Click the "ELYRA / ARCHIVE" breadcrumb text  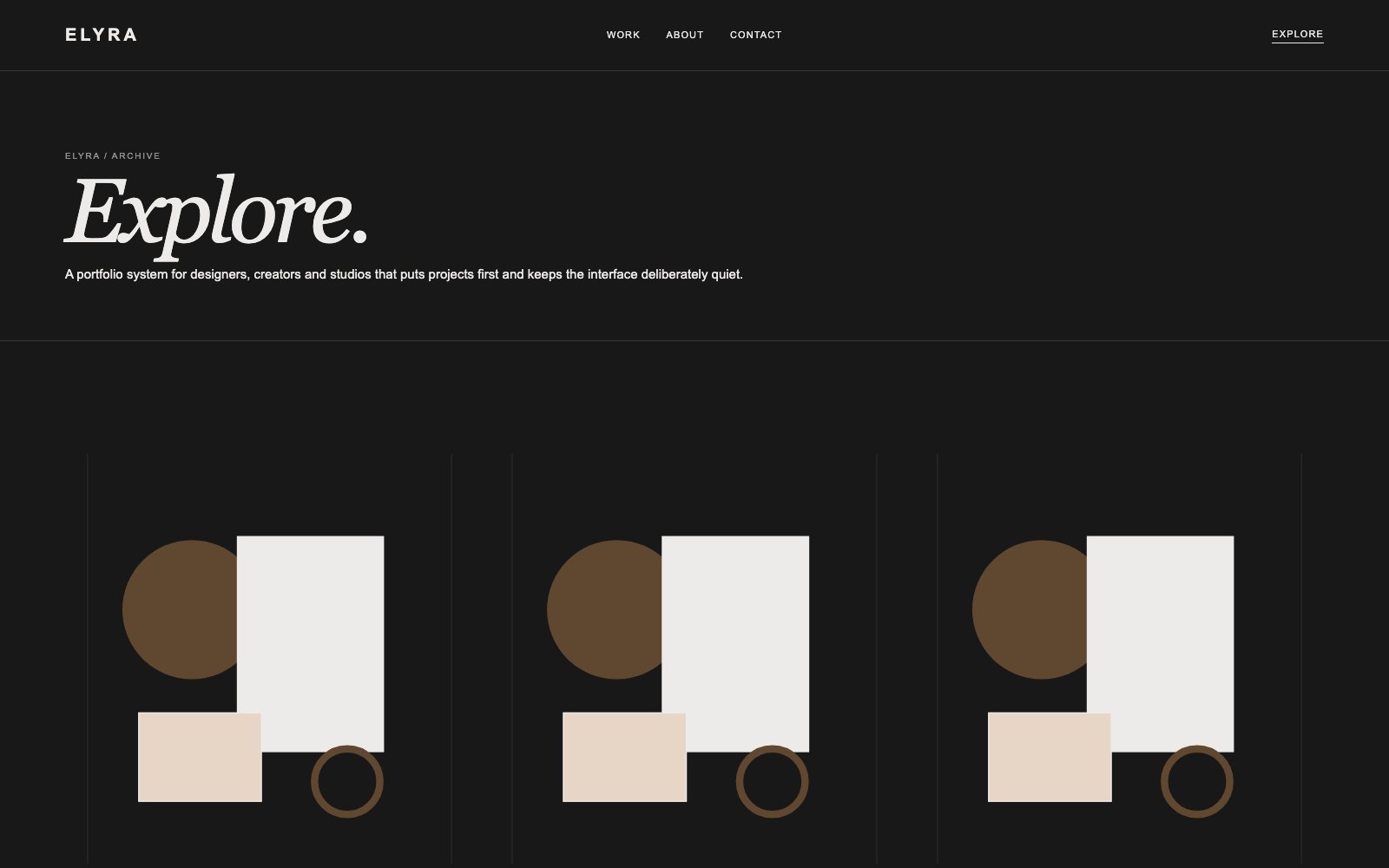[x=113, y=156]
